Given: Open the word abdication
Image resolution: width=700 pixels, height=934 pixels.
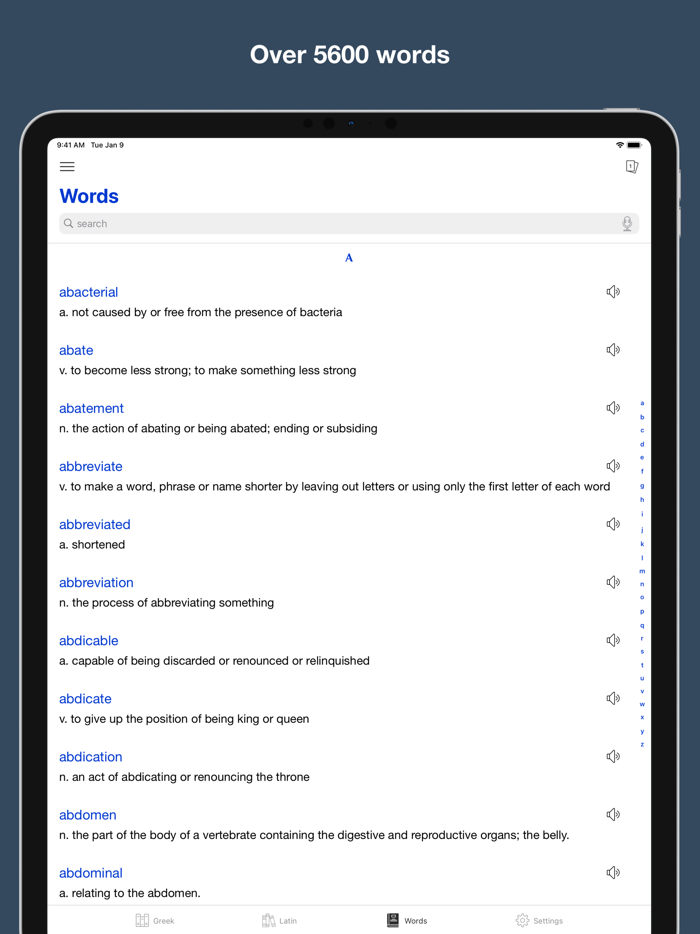Looking at the screenshot, I should pyautogui.click(x=91, y=756).
